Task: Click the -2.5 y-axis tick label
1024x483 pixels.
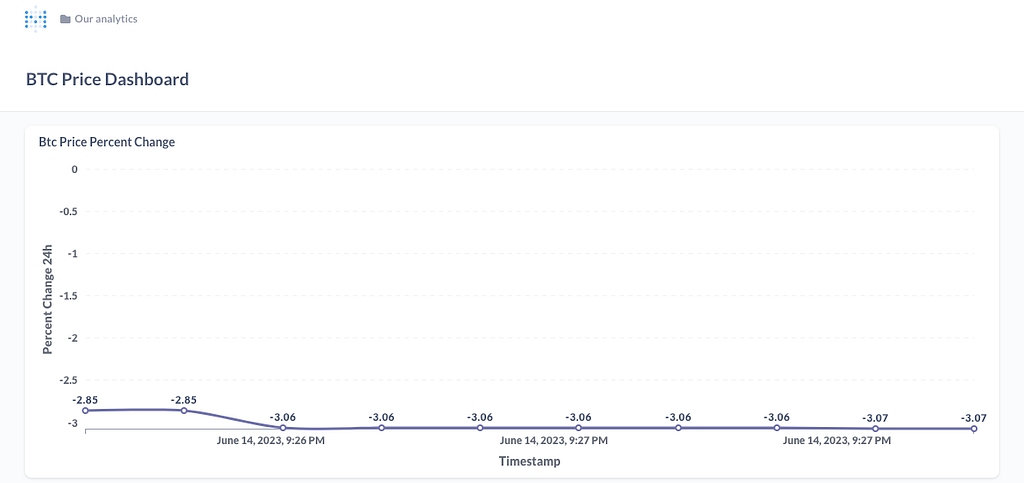Action: click(68, 381)
